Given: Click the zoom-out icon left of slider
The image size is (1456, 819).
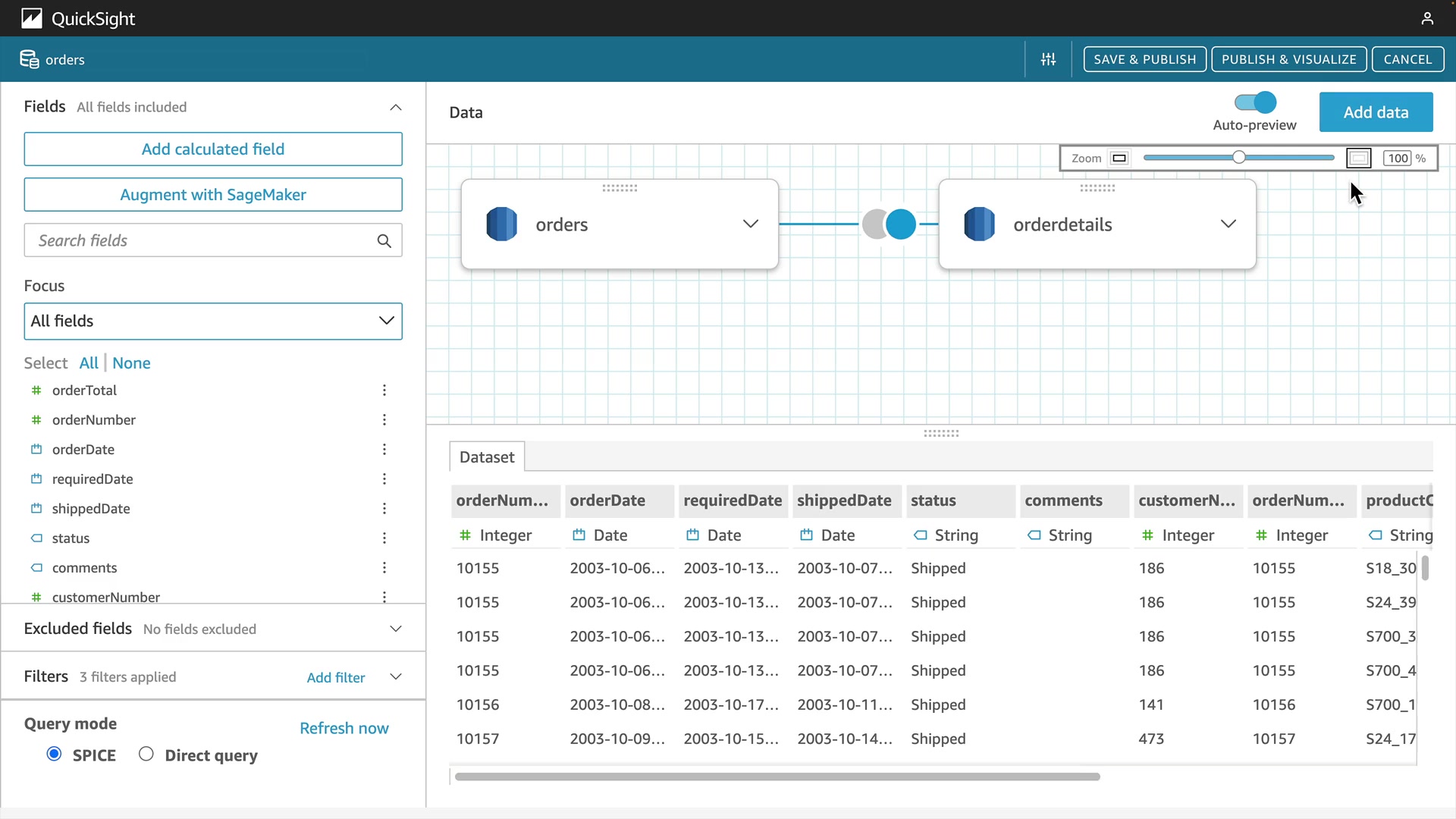Looking at the screenshot, I should click(1119, 158).
